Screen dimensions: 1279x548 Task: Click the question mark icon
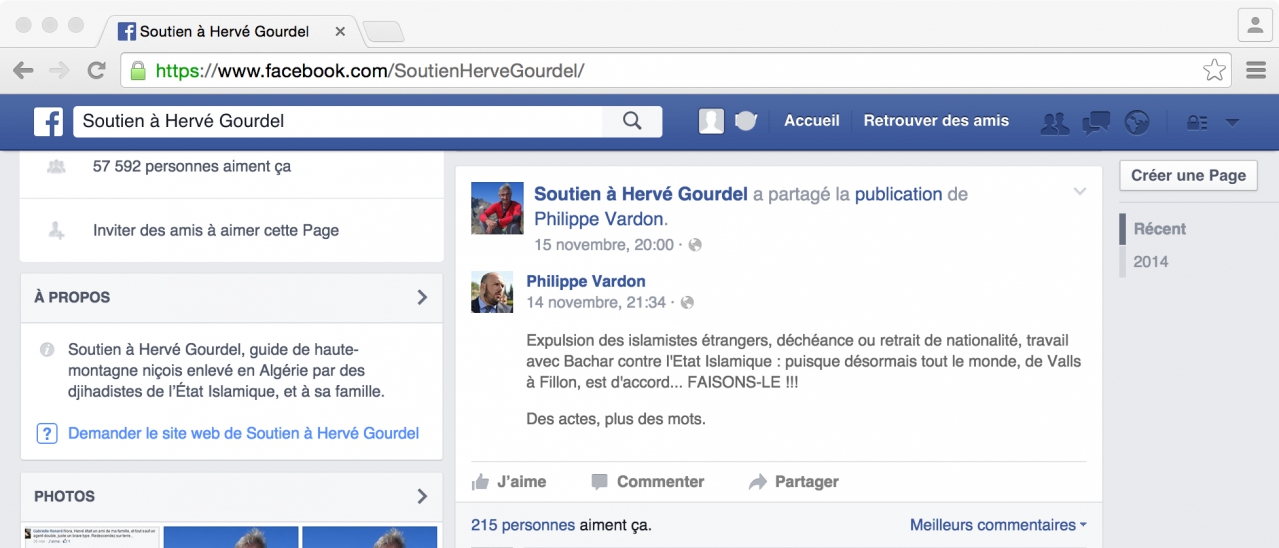click(46, 433)
